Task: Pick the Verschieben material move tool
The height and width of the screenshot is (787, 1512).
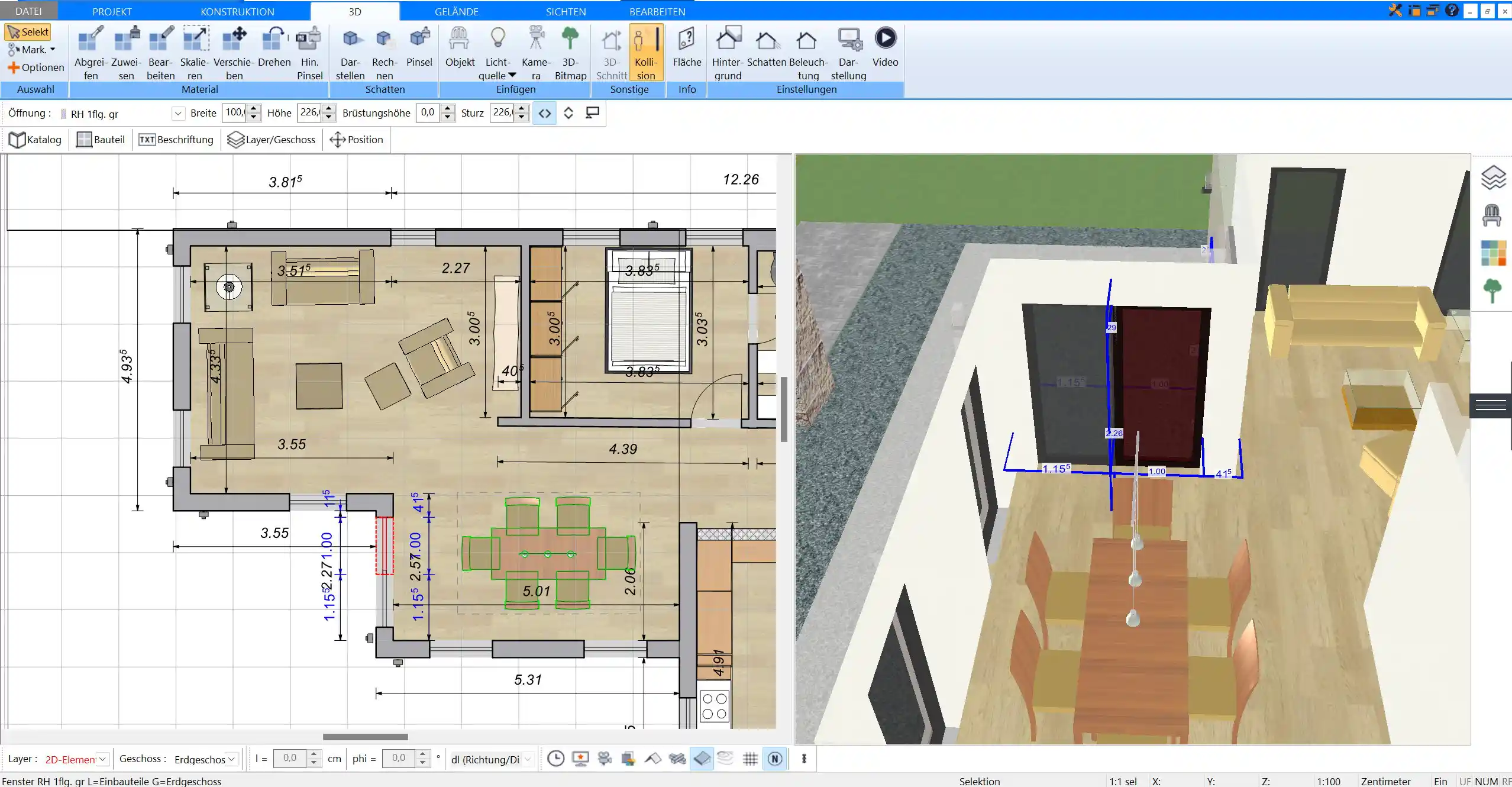Action: [x=234, y=53]
